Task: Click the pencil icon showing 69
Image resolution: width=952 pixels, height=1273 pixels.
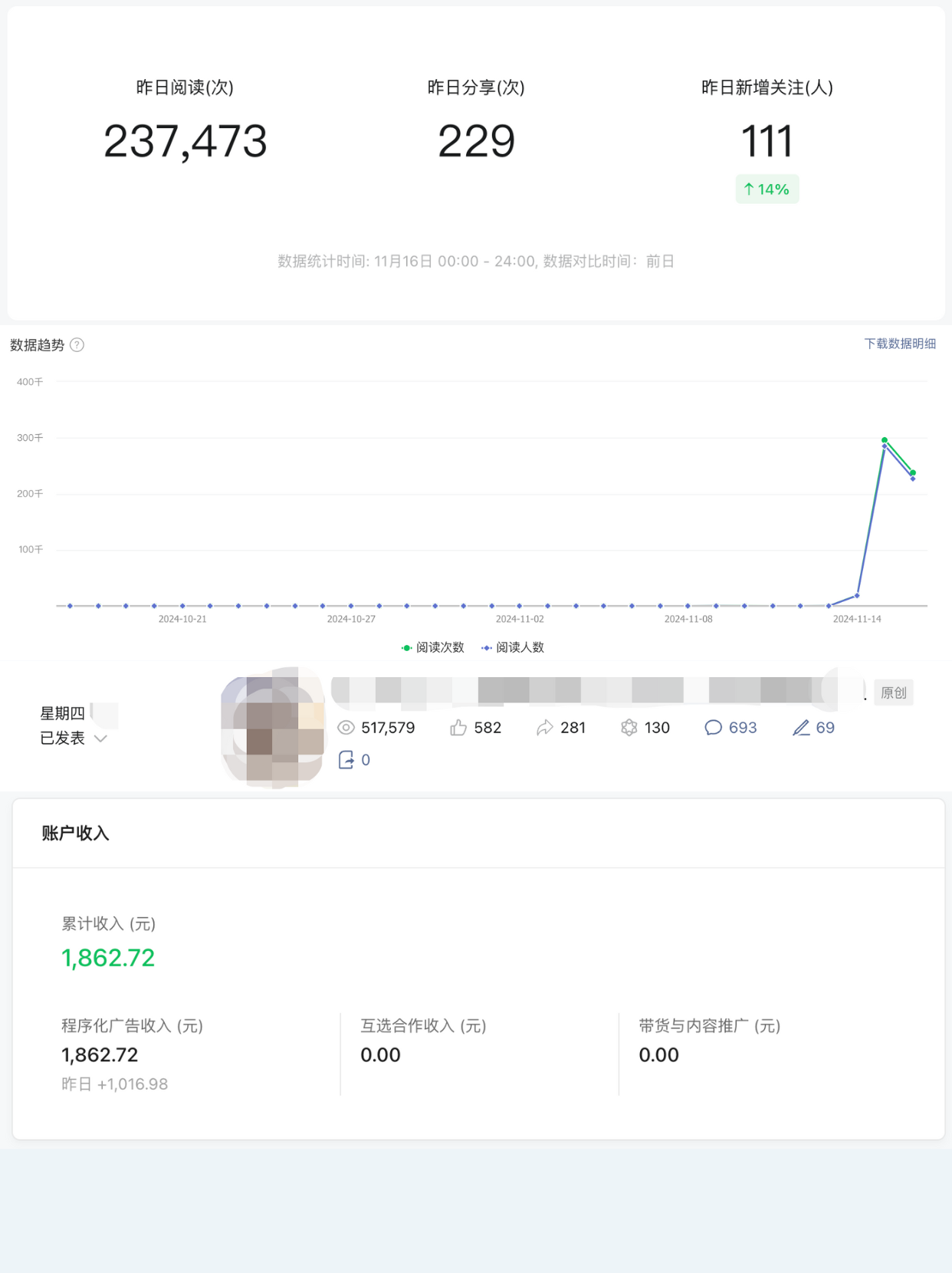Action: point(801,728)
